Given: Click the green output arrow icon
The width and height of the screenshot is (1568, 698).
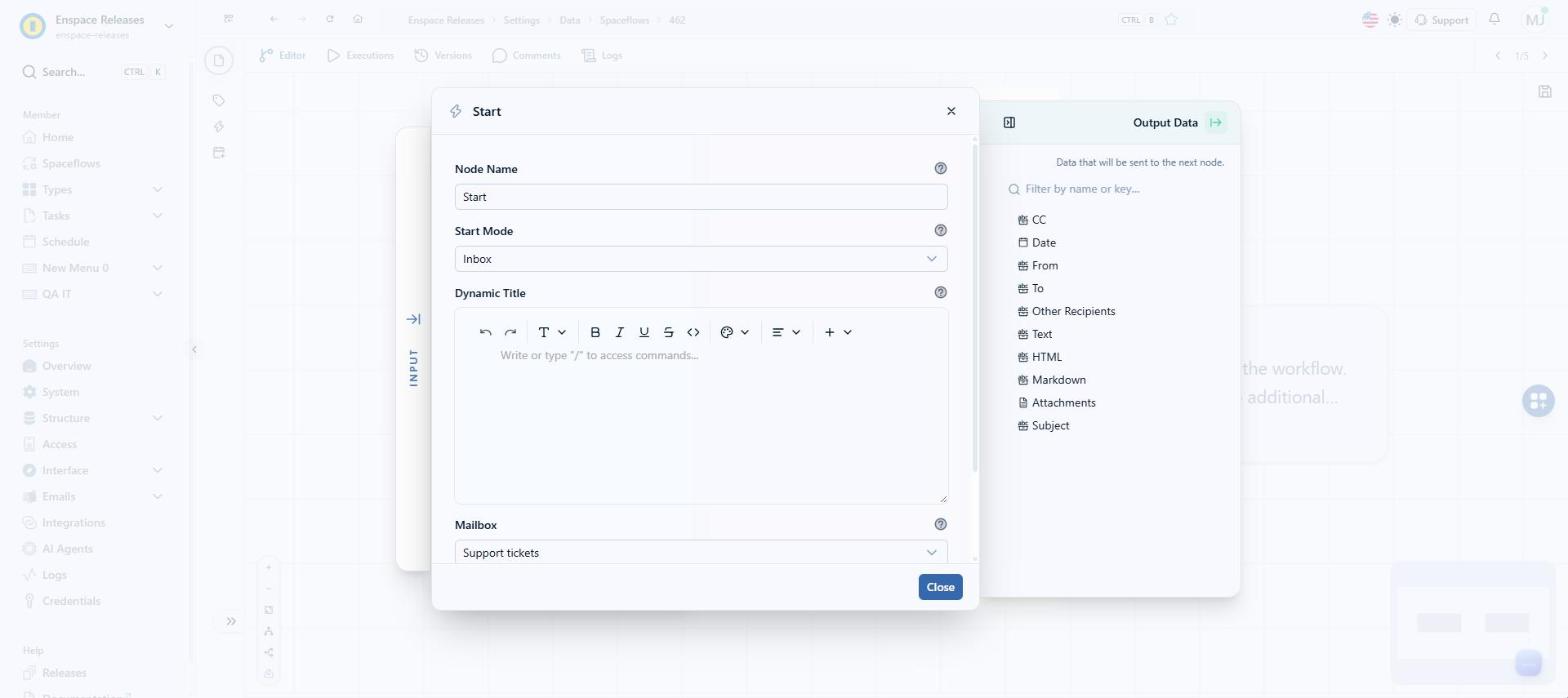Looking at the screenshot, I should (x=1216, y=123).
